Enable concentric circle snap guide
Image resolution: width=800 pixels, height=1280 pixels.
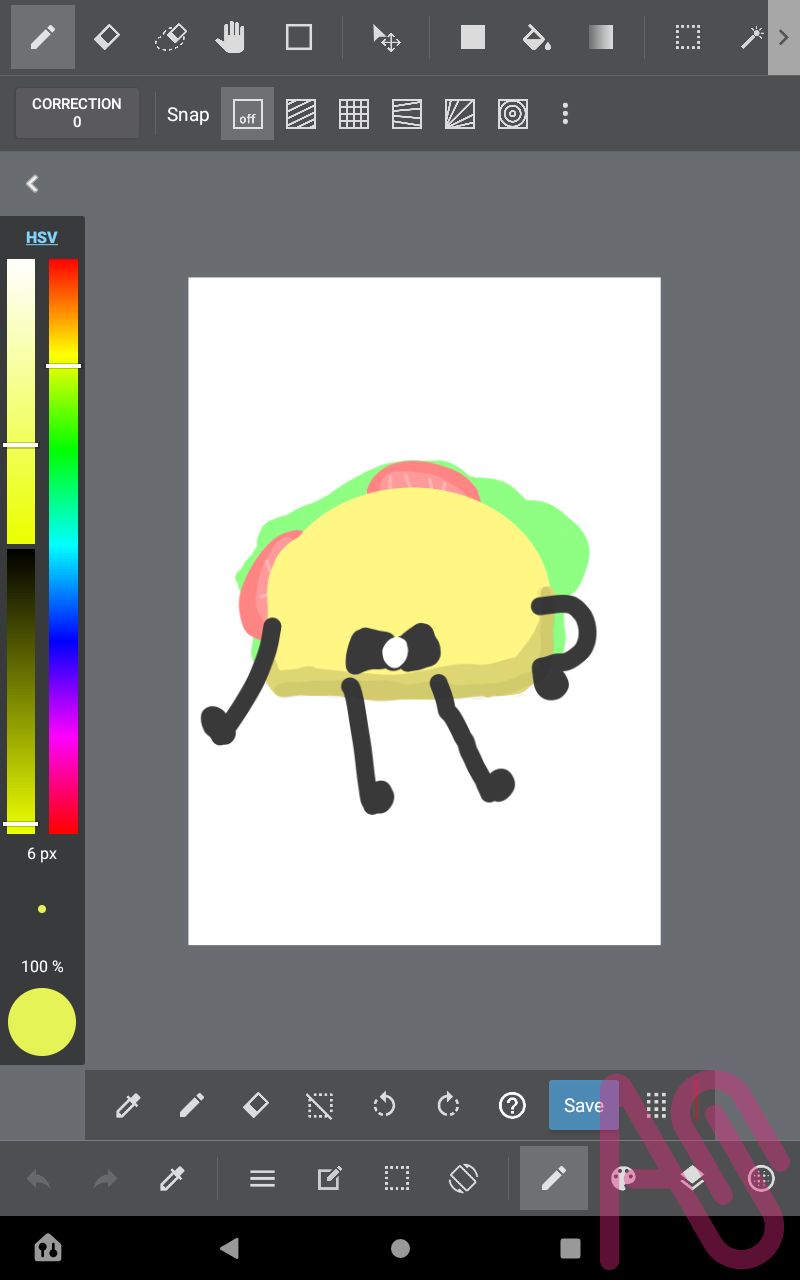[x=513, y=114]
